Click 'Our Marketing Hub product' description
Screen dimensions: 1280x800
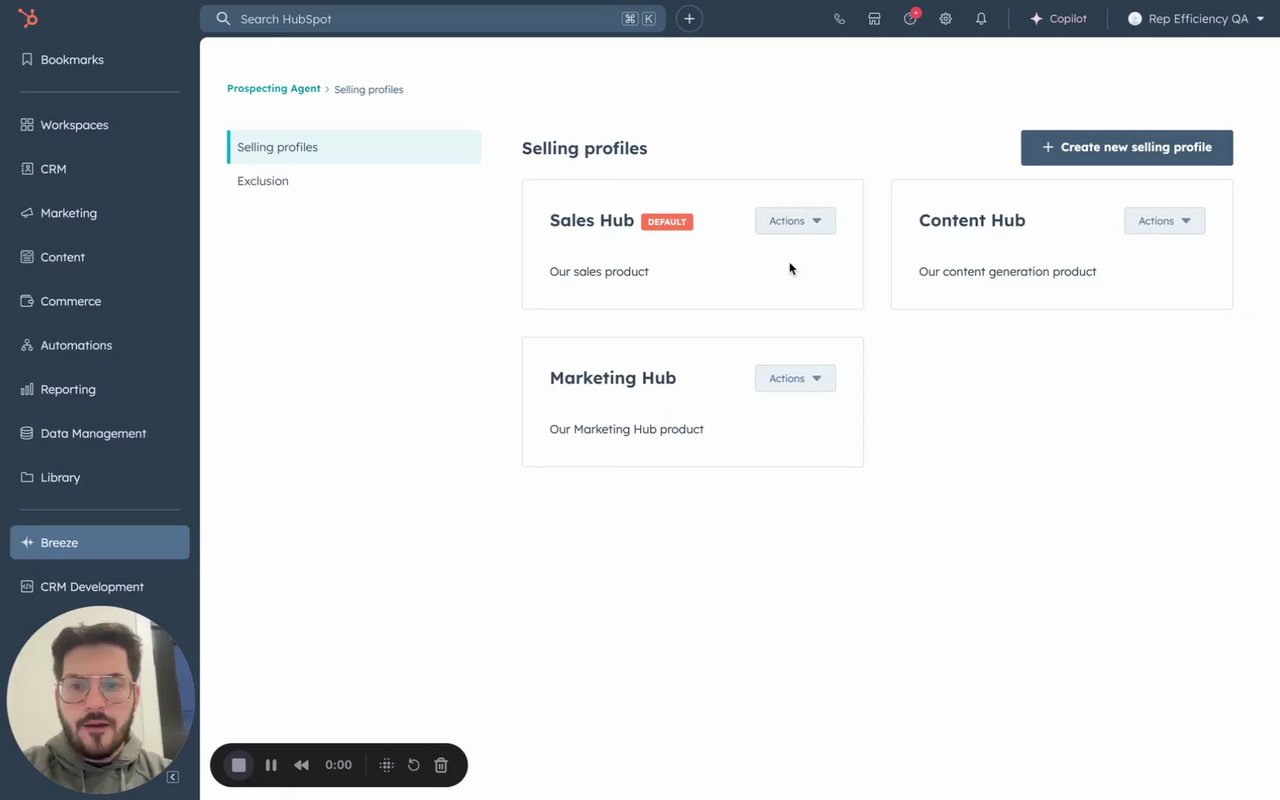click(x=627, y=430)
